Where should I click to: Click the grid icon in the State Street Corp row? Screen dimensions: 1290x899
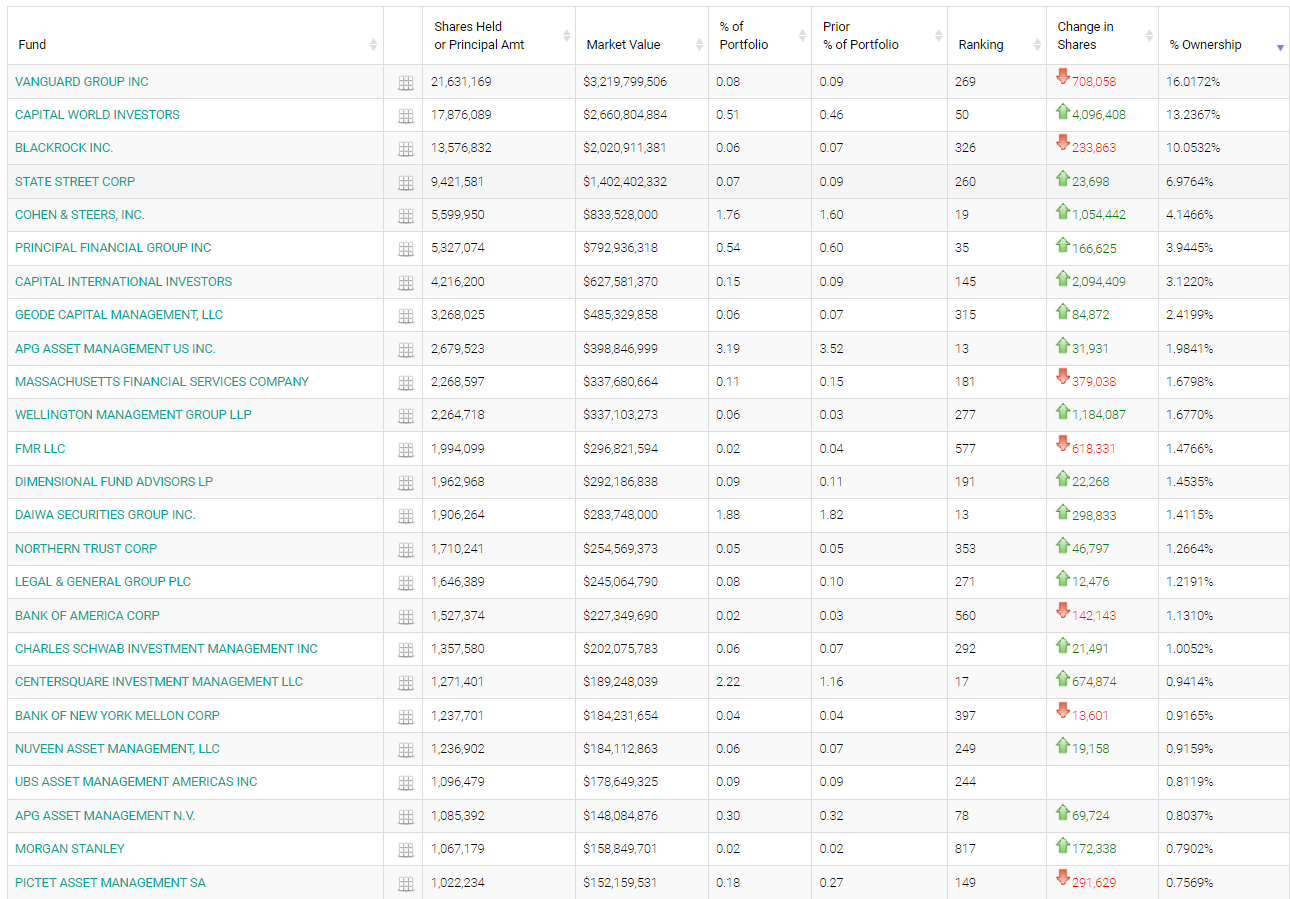click(405, 183)
